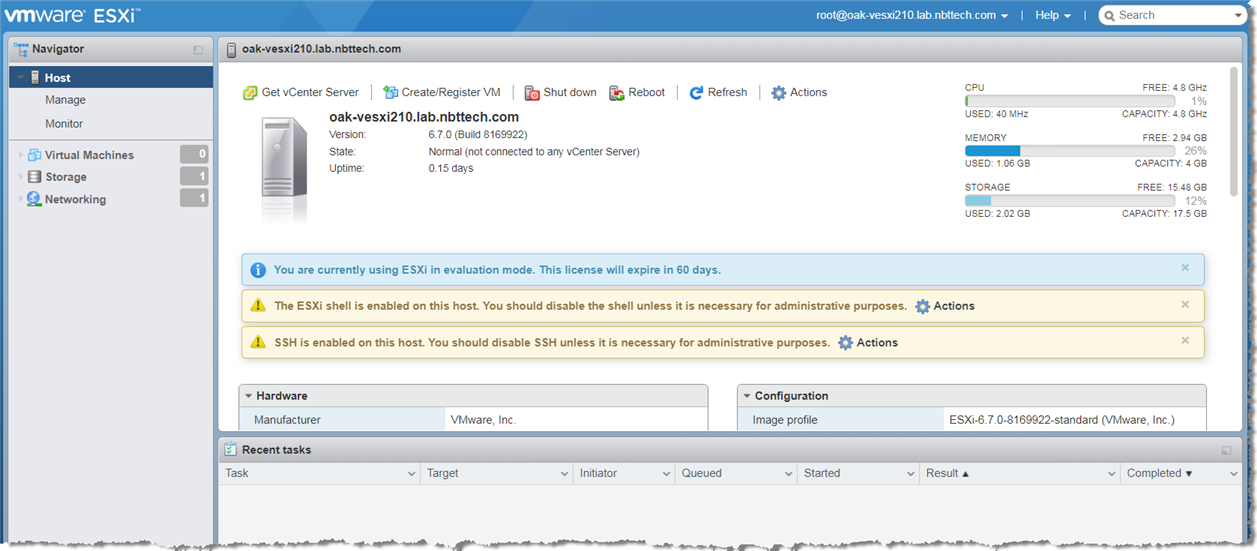Click the Manufacturer value VMware, Inc.

pyautogui.click(x=483, y=420)
